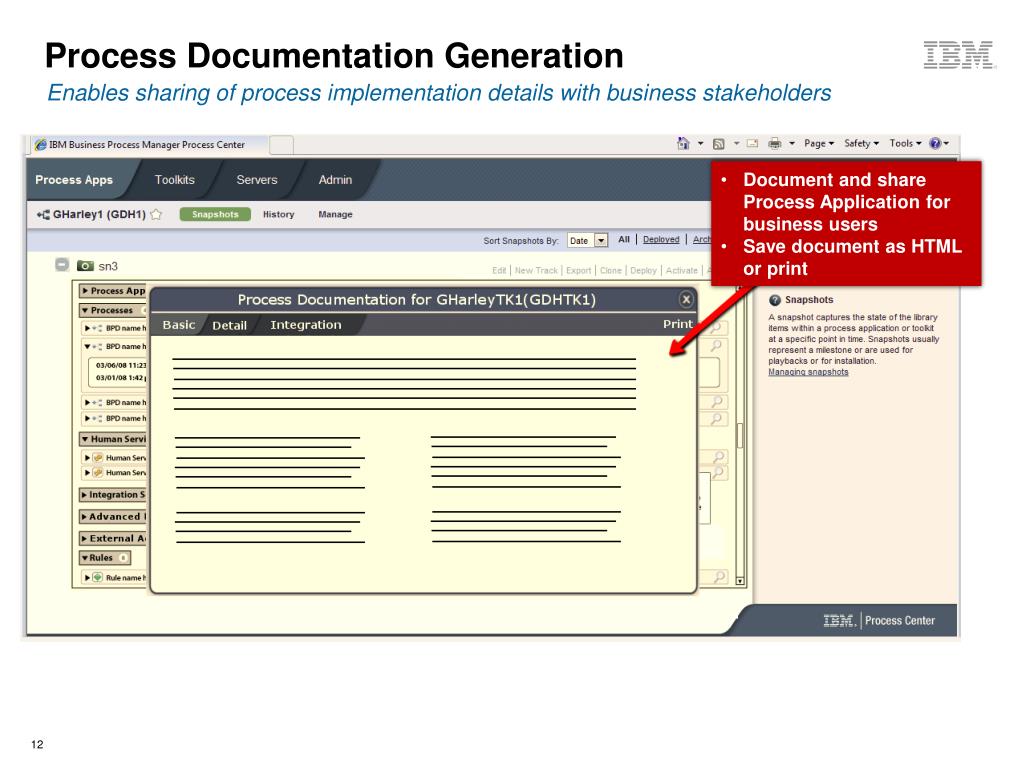Open the Managing snapshots link
Viewport: 1024px width, 768px height.
click(x=808, y=372)
